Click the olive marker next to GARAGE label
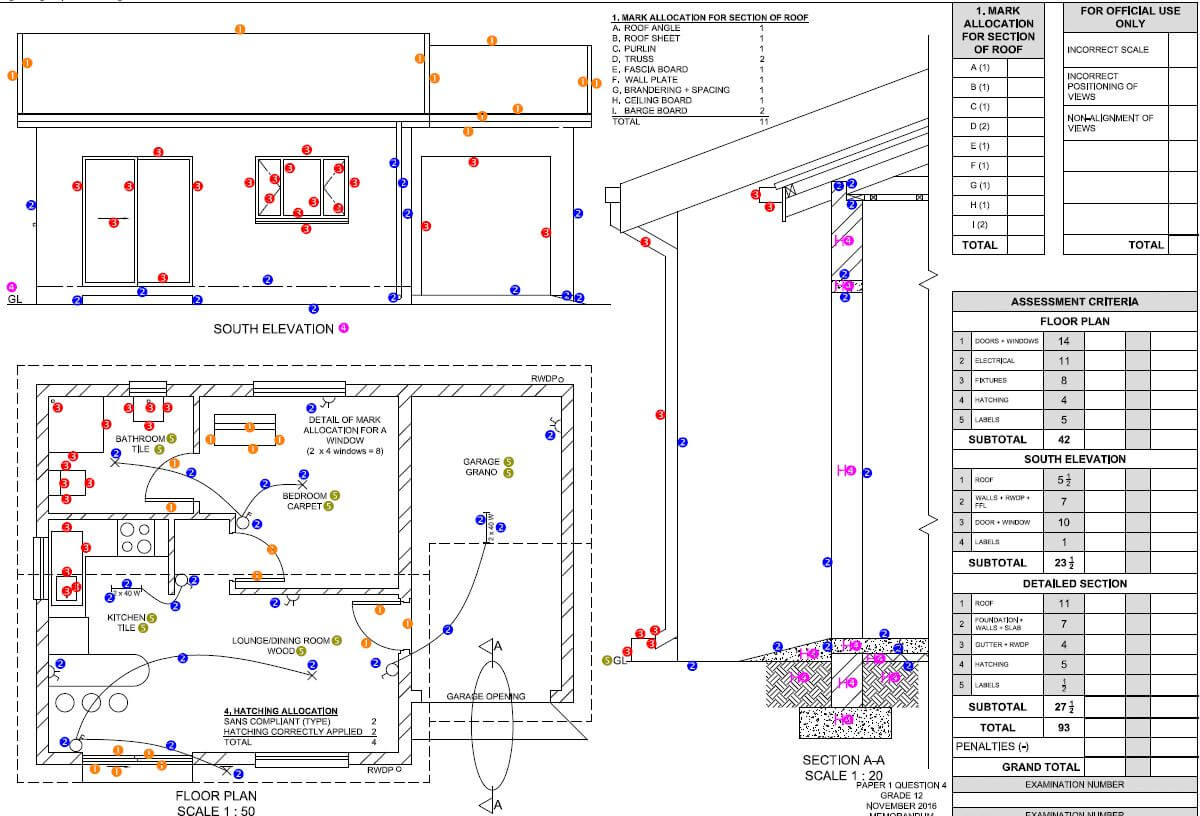This screenshot has height=816, width=1200. (508, 461)
